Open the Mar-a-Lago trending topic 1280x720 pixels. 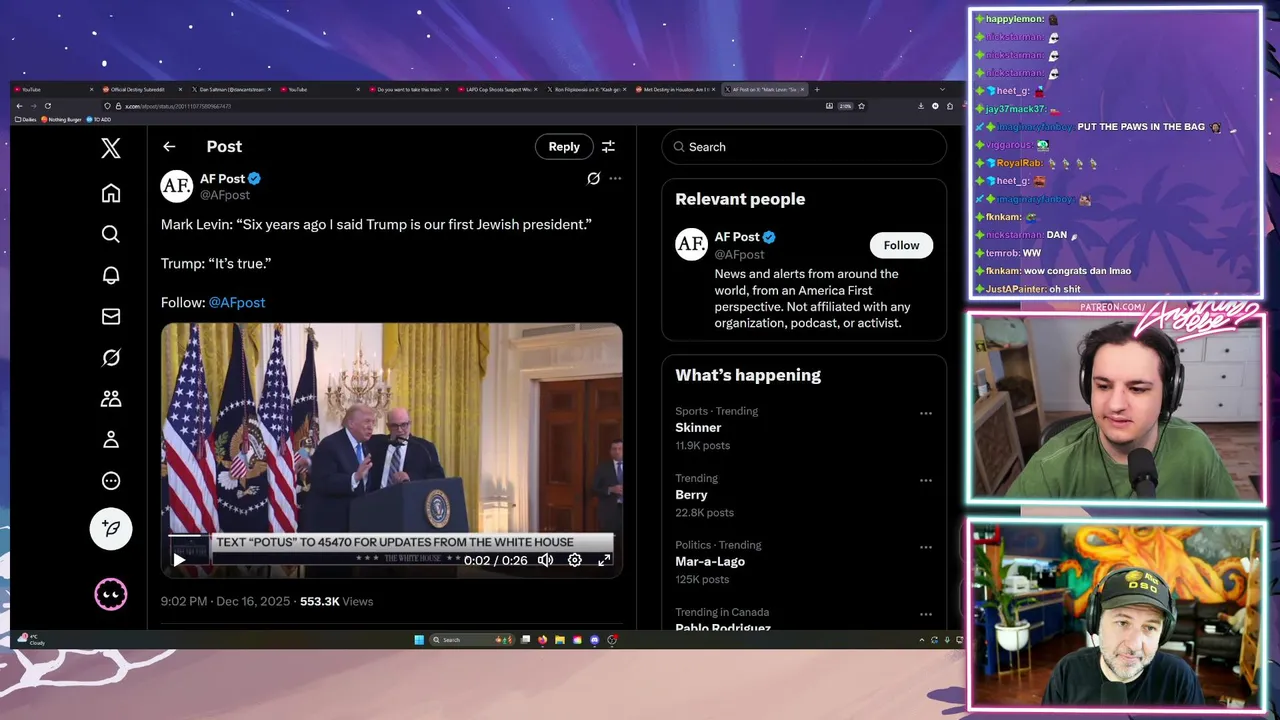pos(710,561)
